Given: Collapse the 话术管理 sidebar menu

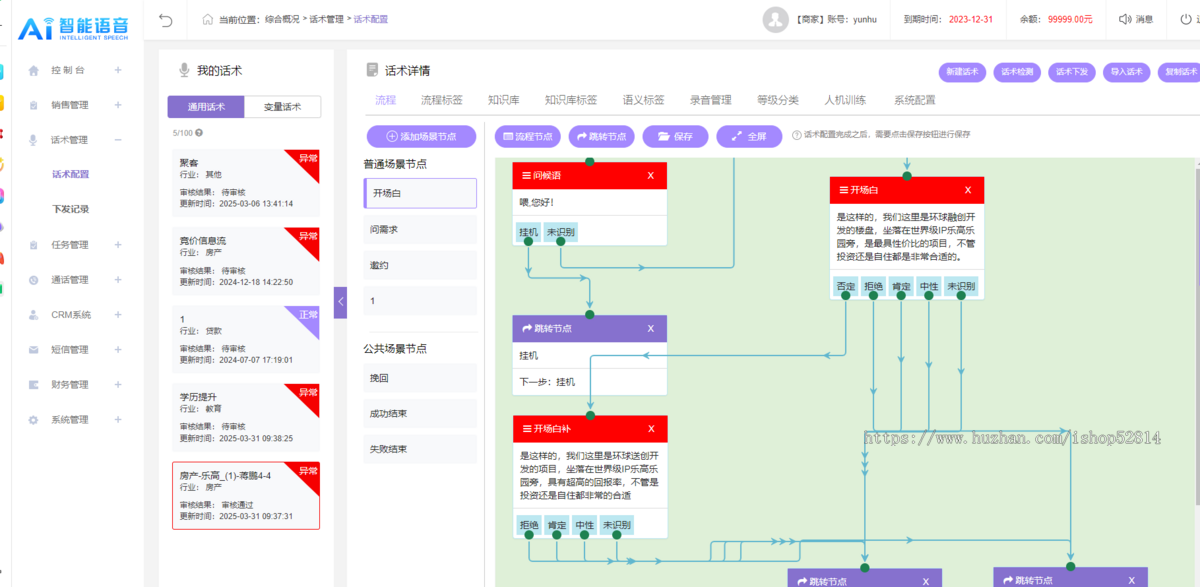Looking at the screenshot, I should tap(118, 140).
